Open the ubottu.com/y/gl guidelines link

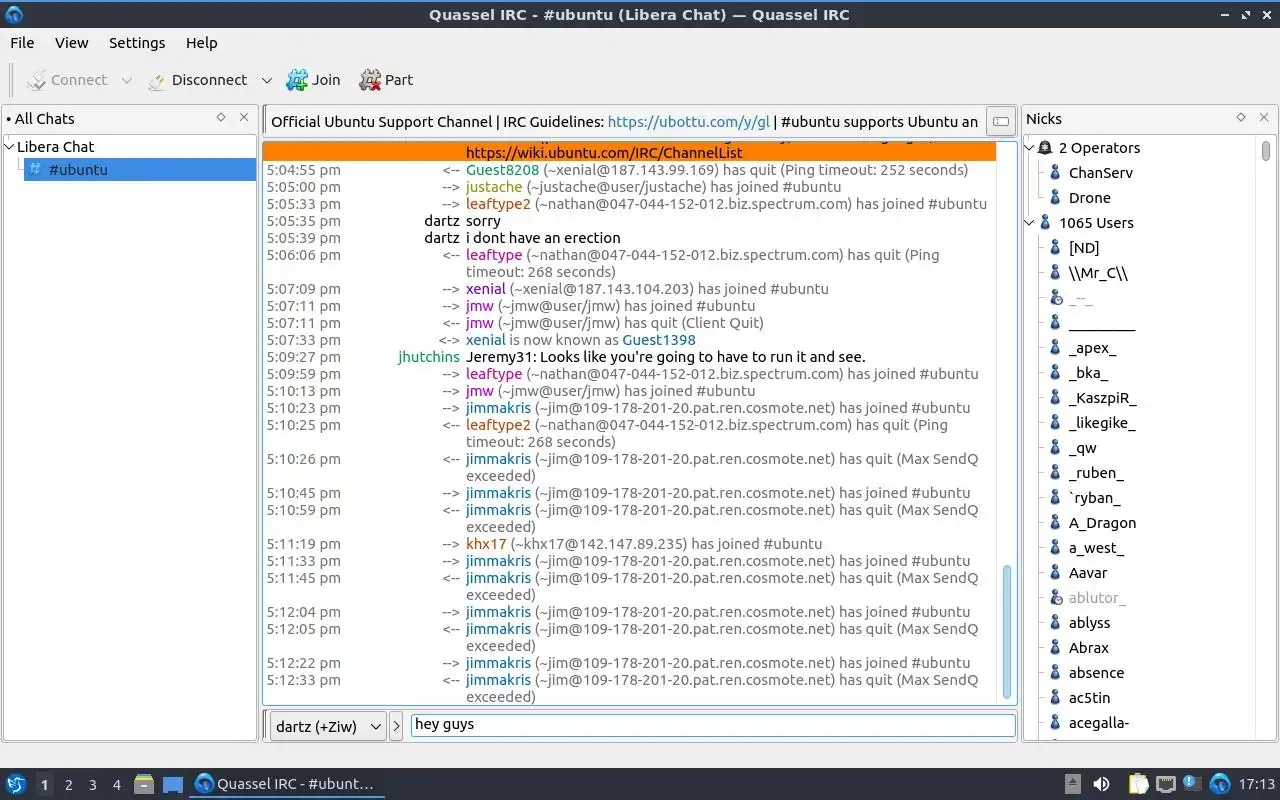pos(689,122)
